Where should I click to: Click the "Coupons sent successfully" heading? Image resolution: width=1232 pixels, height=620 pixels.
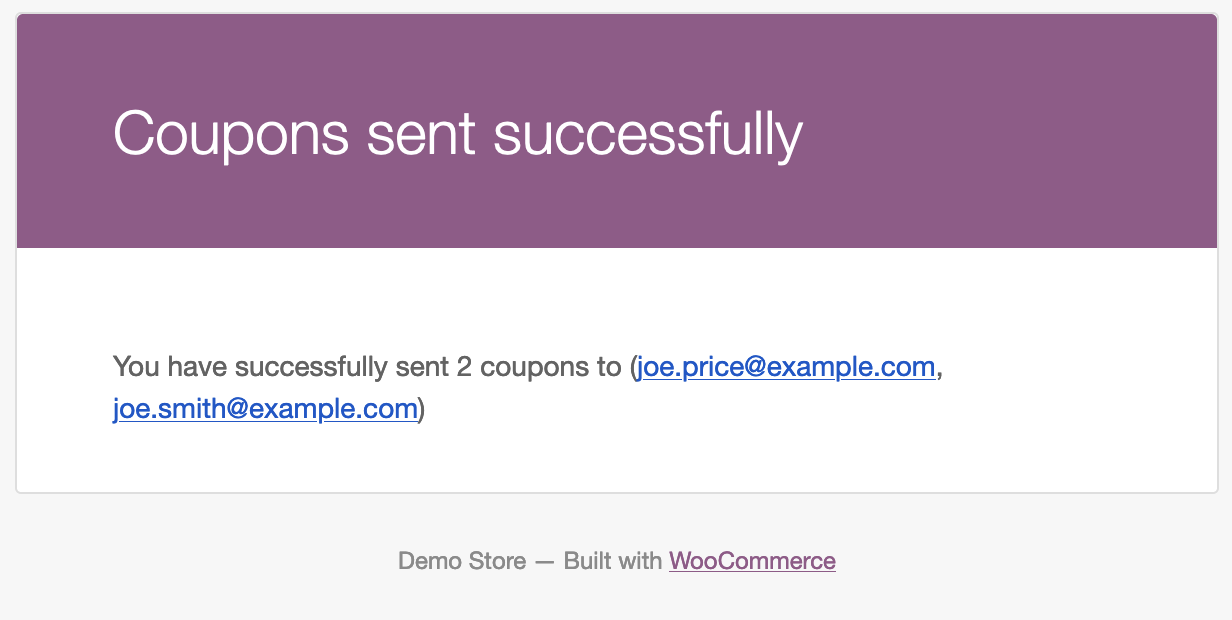coord(458,133)
